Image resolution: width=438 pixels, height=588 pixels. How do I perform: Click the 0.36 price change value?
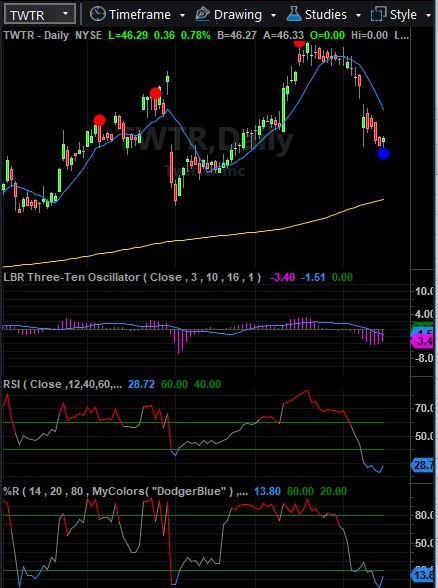[164, 35]
